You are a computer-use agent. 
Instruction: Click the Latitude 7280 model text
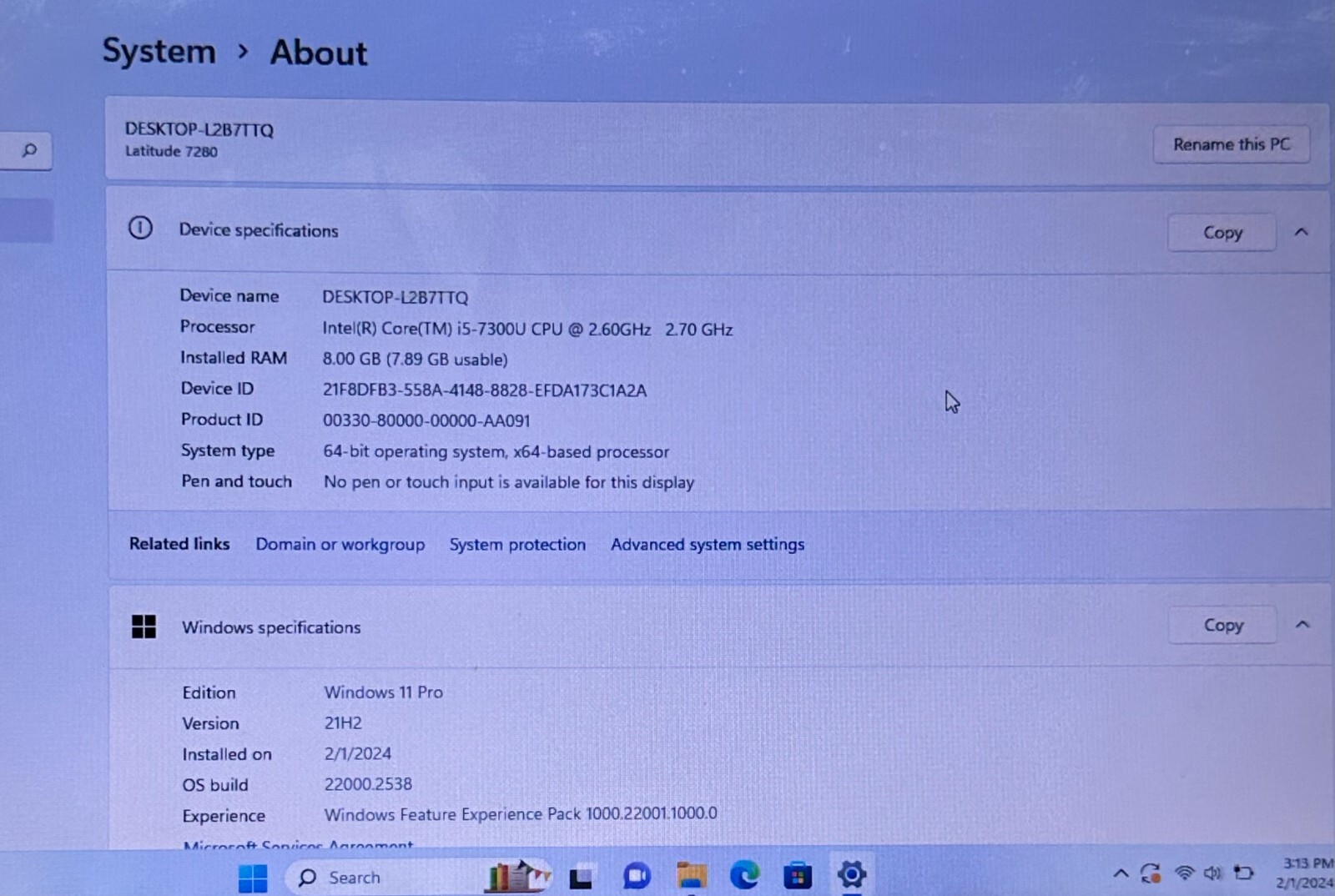click(171, 151)
